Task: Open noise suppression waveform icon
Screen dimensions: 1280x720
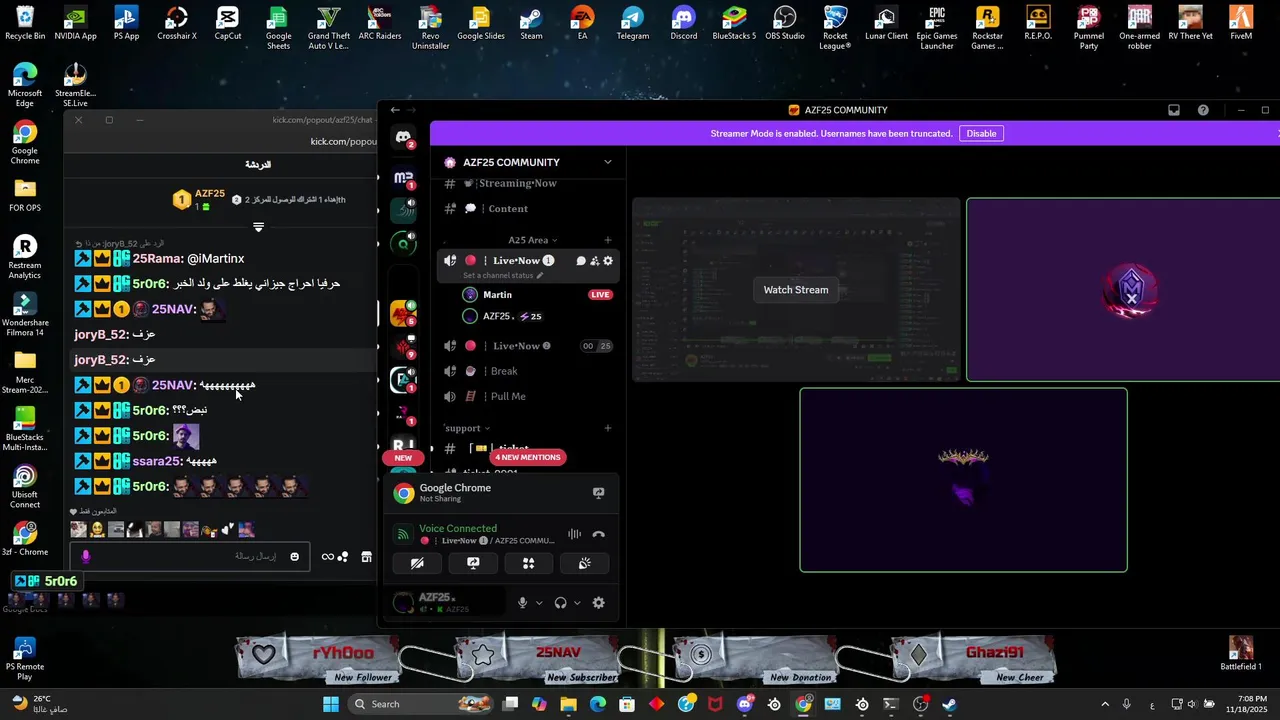Action: pos(574,535)
